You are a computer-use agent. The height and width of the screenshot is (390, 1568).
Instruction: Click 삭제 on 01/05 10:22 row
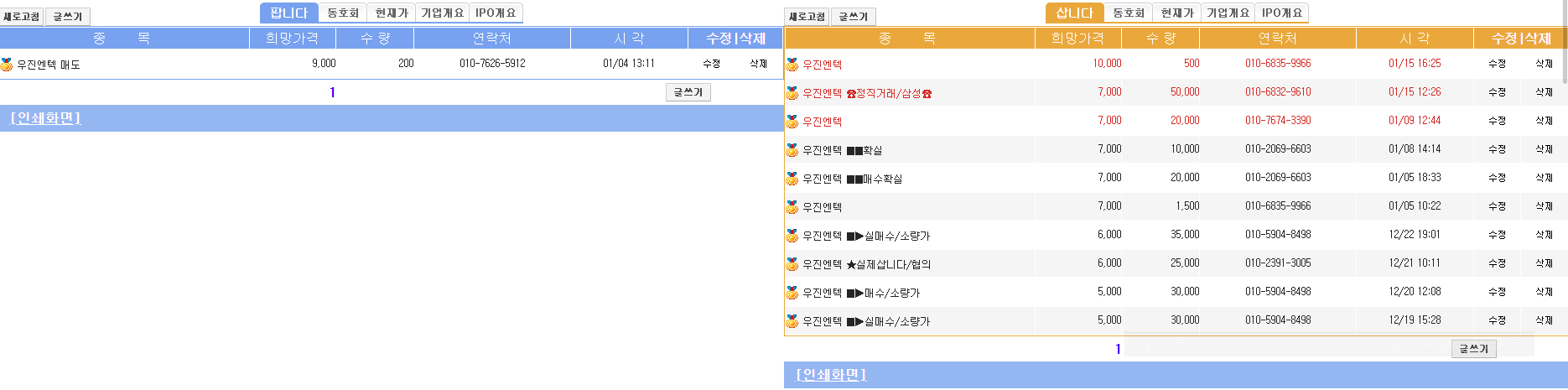[x=1544, y=206]
